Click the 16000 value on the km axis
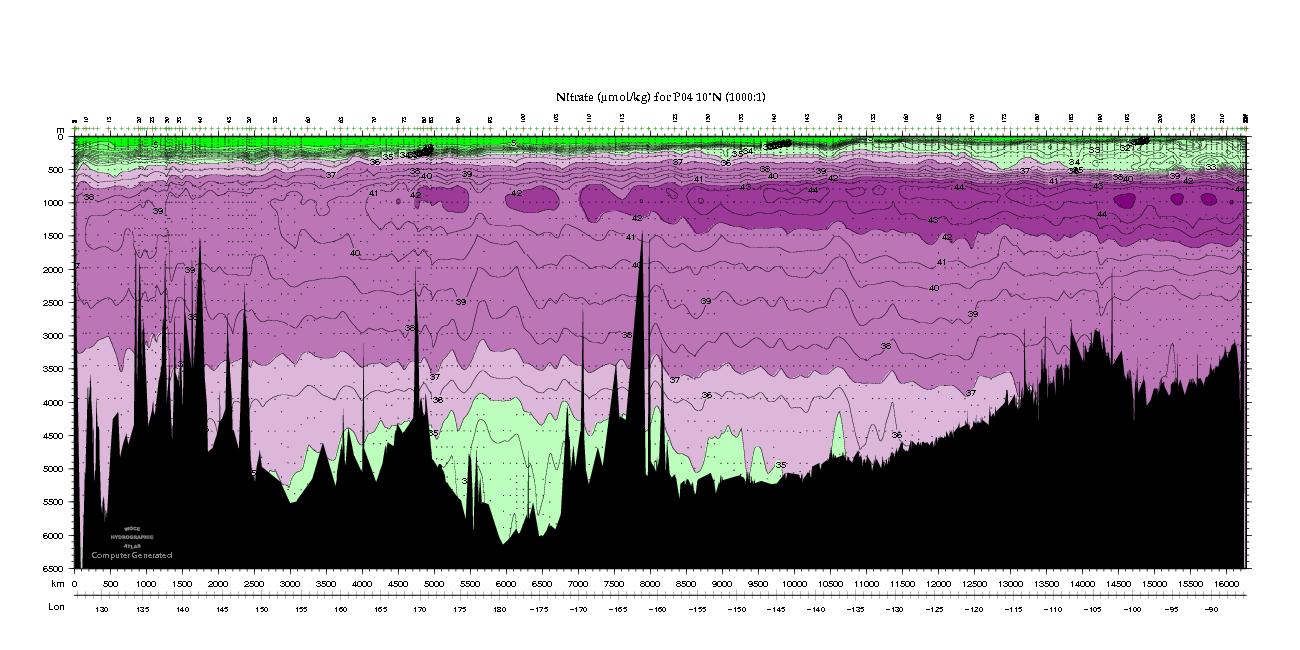 coord(1227,583)
